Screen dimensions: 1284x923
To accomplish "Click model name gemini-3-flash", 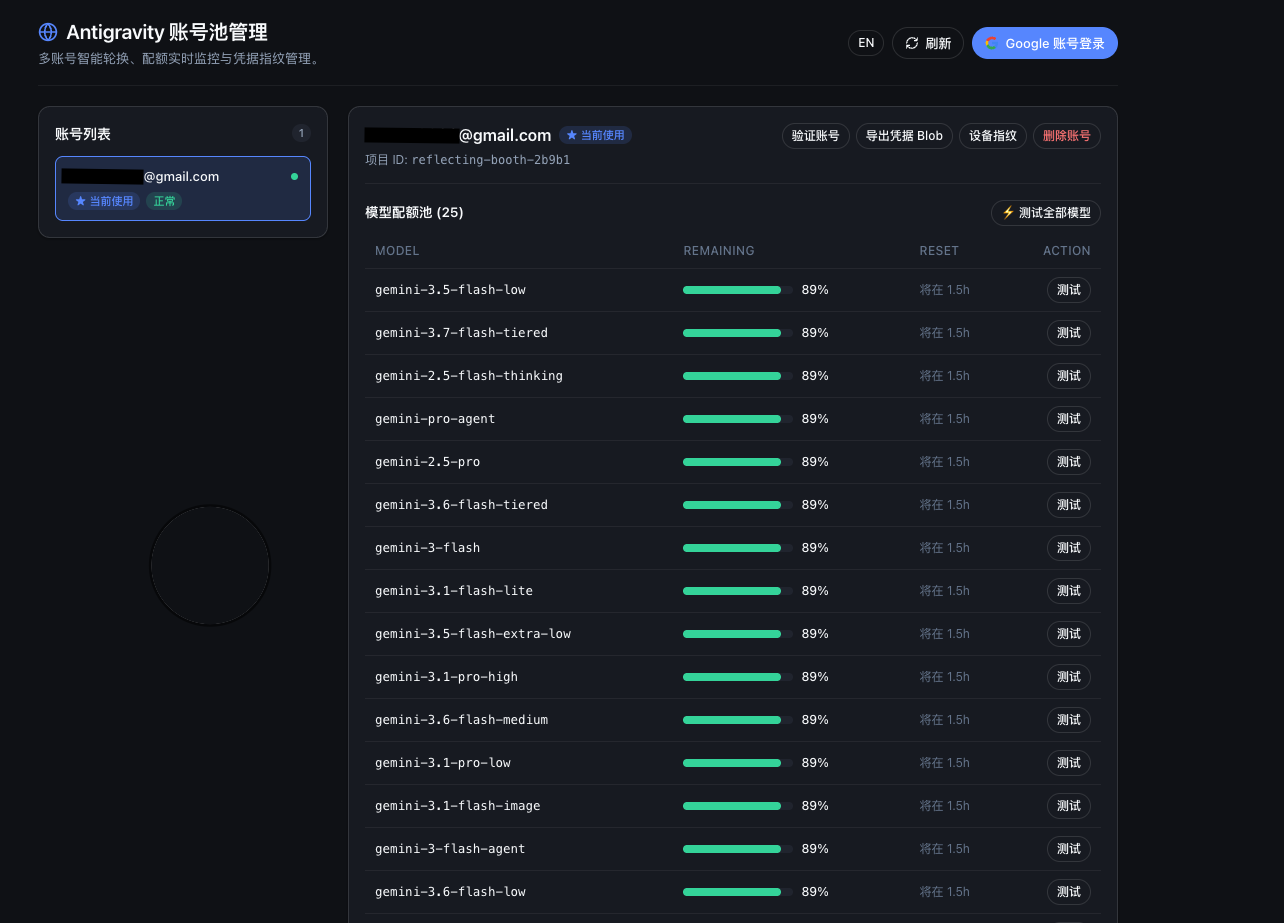I will point(427,548).
